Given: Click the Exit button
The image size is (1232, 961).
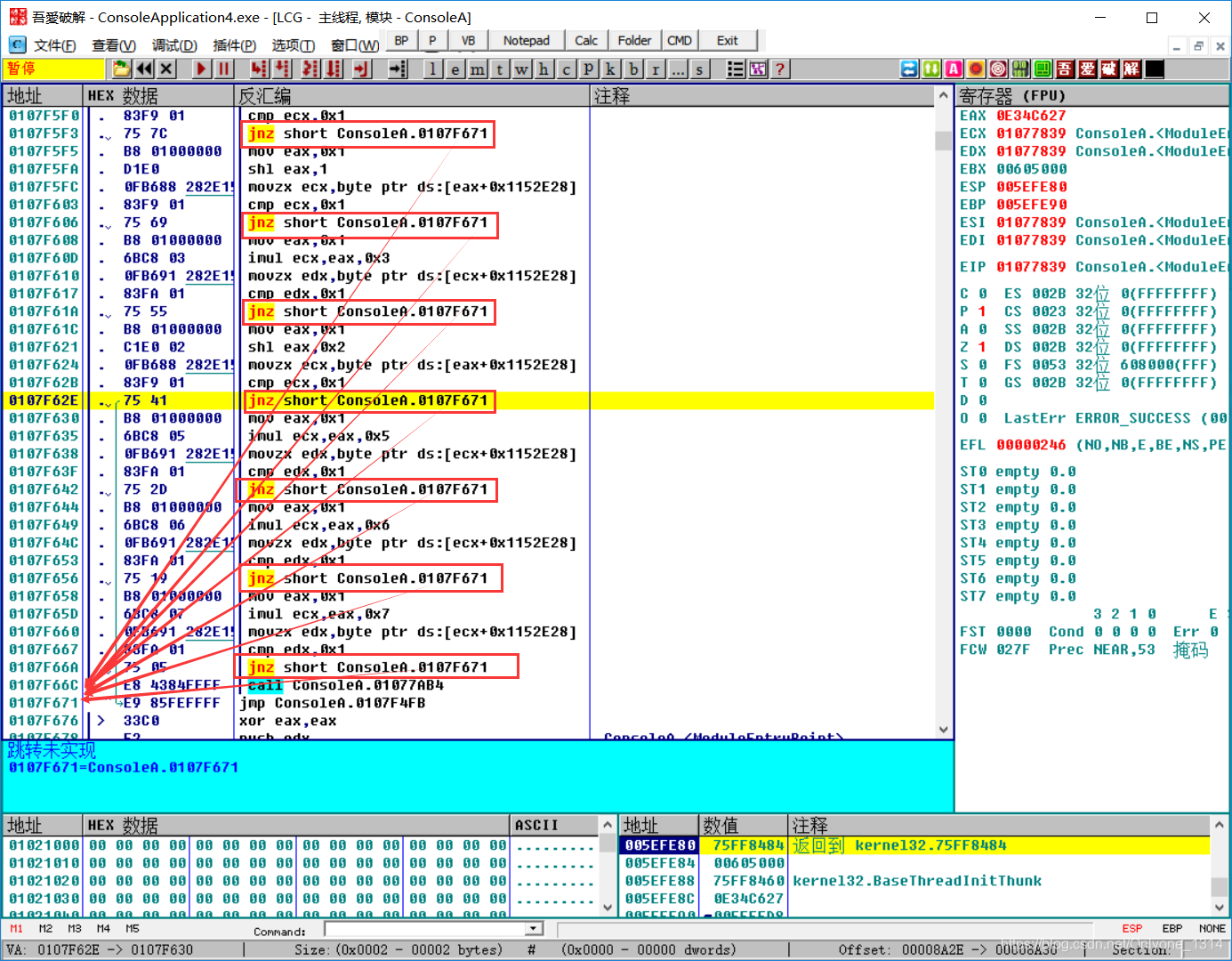Looking at the screenshot, I should point(728,40).
